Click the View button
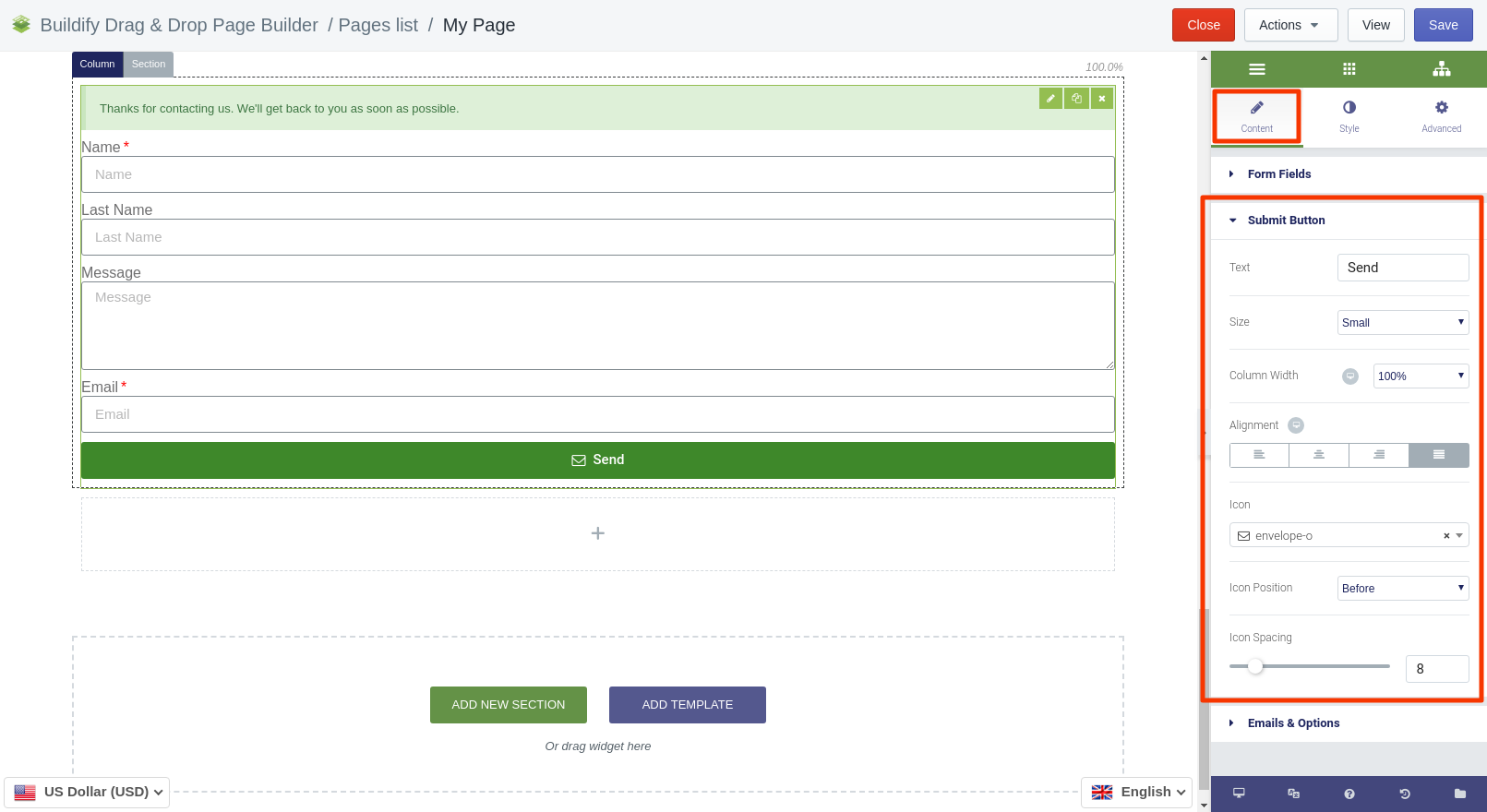 (x=1375, y=25)
